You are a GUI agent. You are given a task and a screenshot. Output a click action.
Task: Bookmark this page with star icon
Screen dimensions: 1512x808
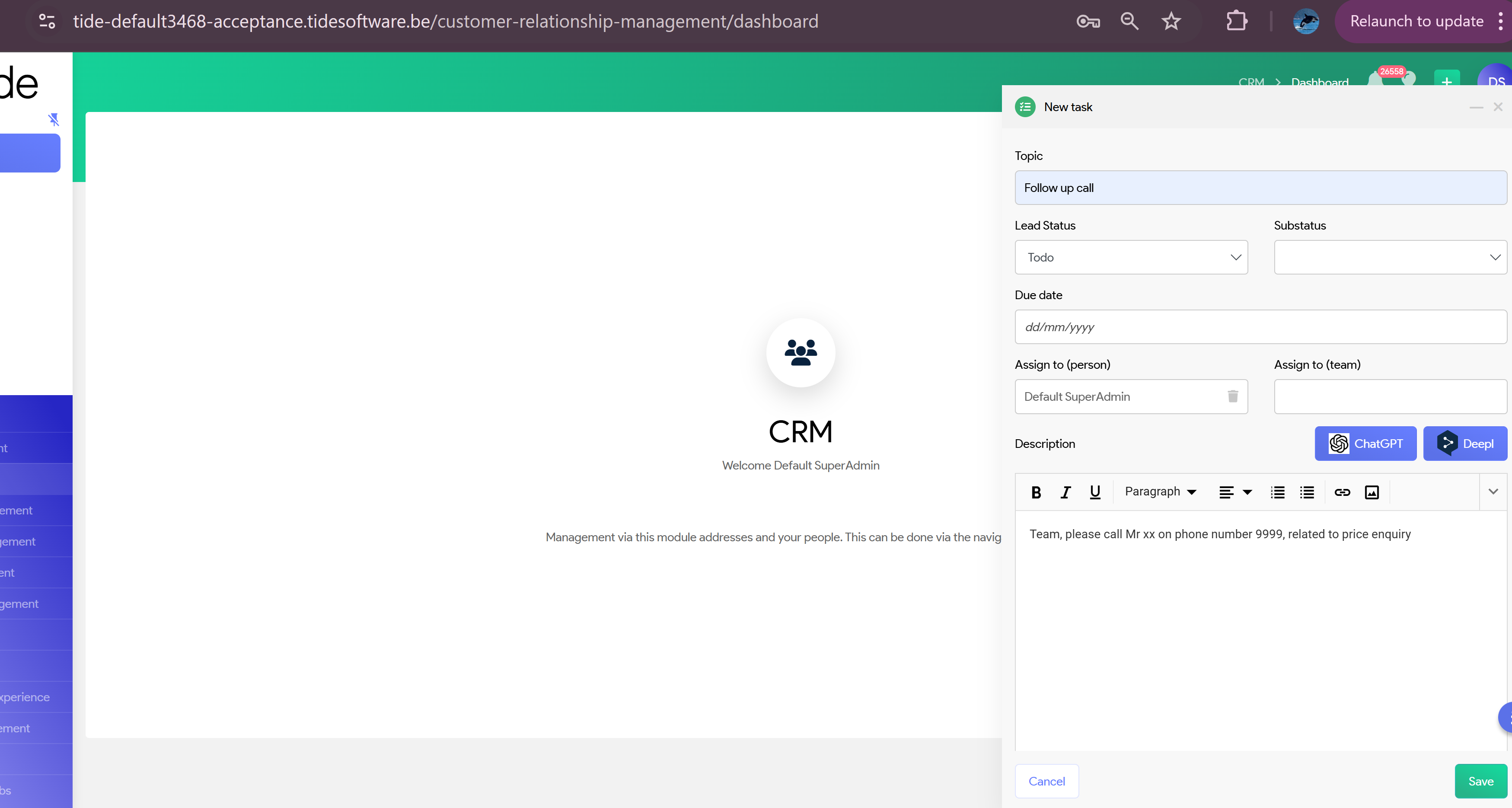[x=1171, y=22]
